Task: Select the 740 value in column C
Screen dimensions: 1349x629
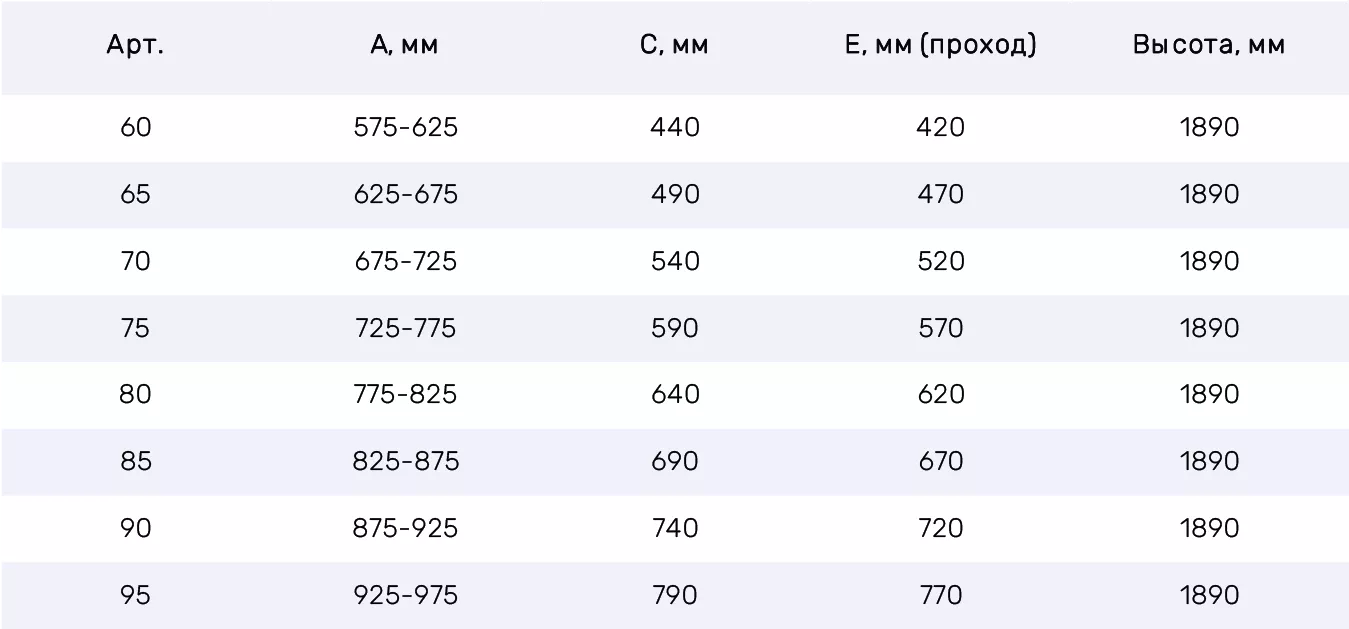Action: (x=675, y=528)
